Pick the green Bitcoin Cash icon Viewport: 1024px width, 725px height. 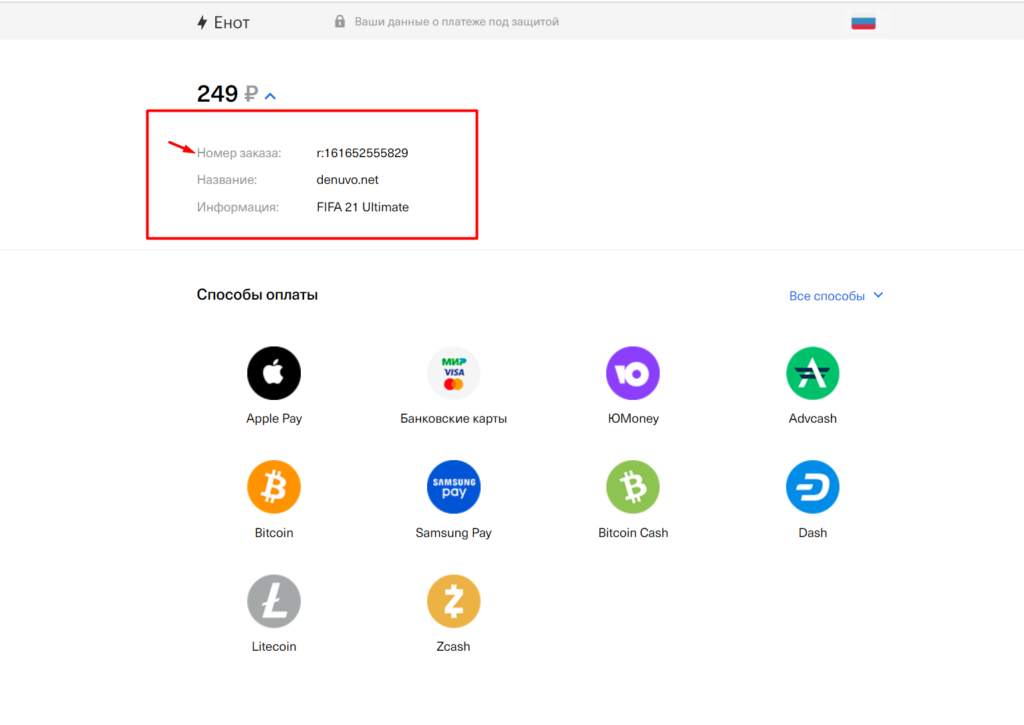632,487
